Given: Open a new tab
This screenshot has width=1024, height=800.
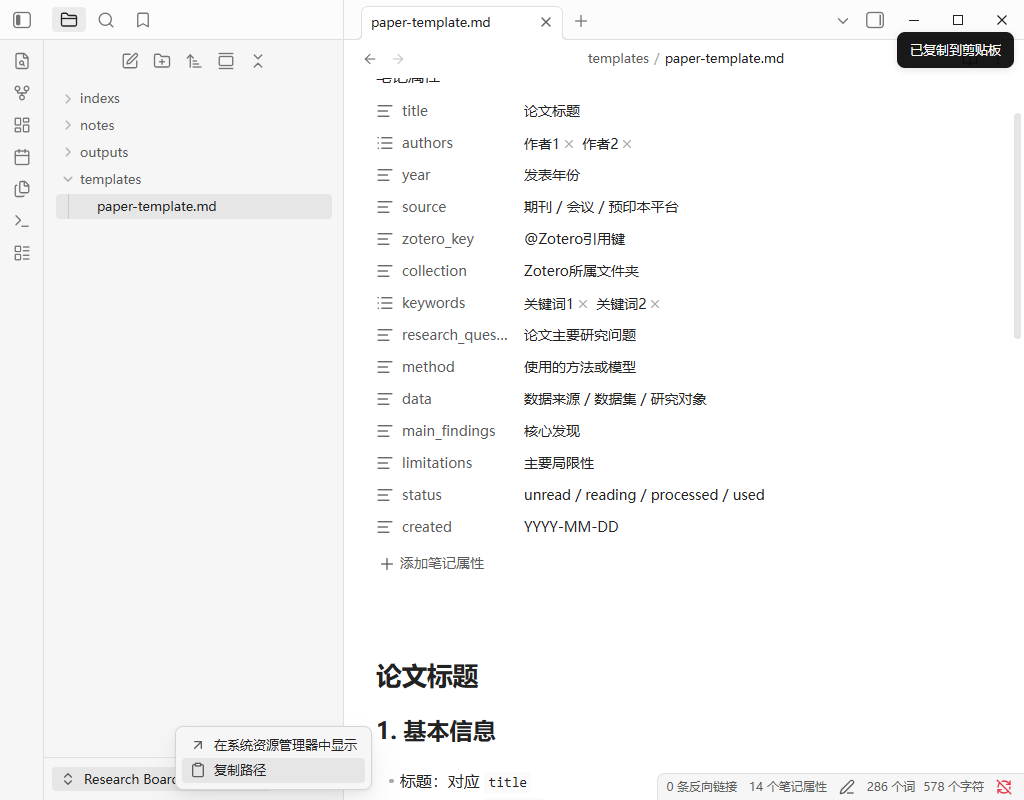Looking at the screenshot, I should 581,22.
